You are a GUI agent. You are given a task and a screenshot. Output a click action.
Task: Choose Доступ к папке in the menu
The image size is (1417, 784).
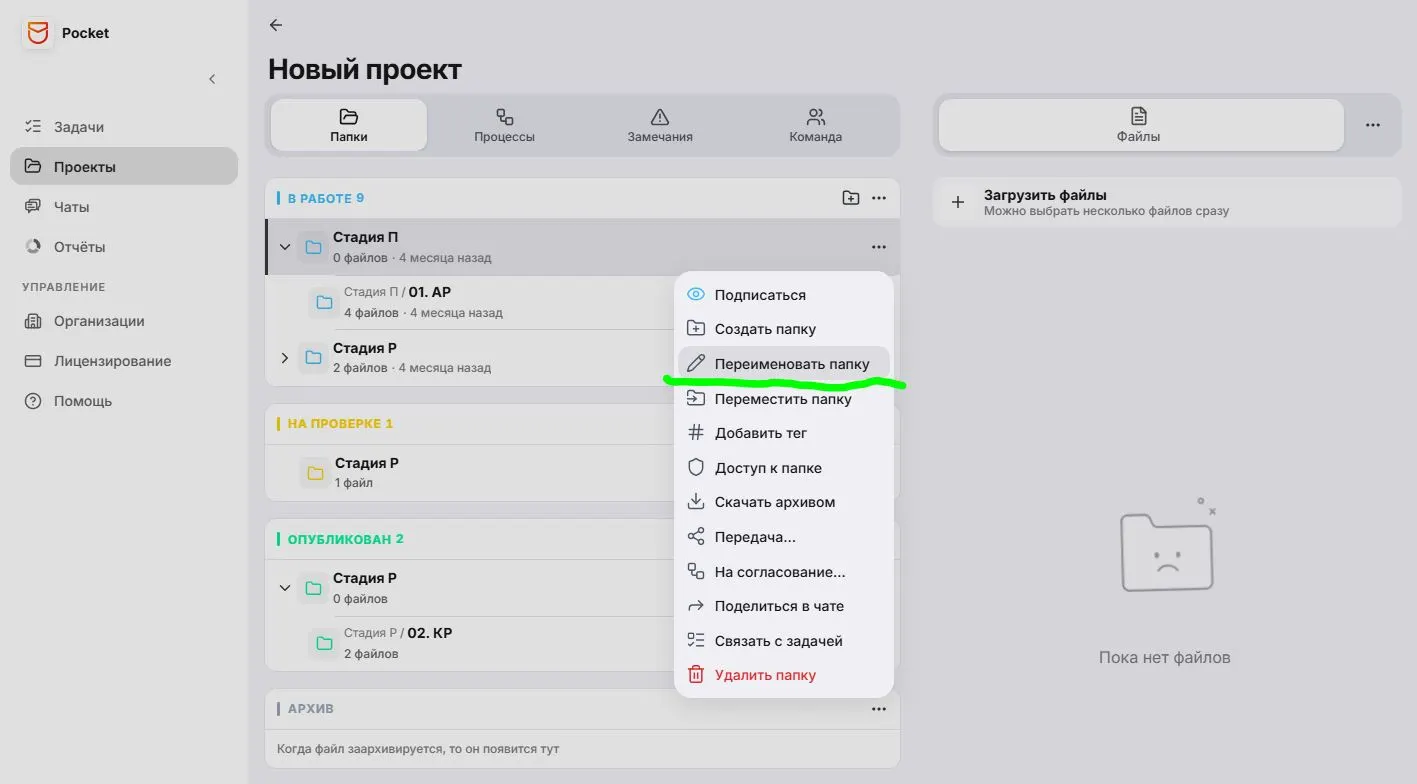click(x=784, y=468)
